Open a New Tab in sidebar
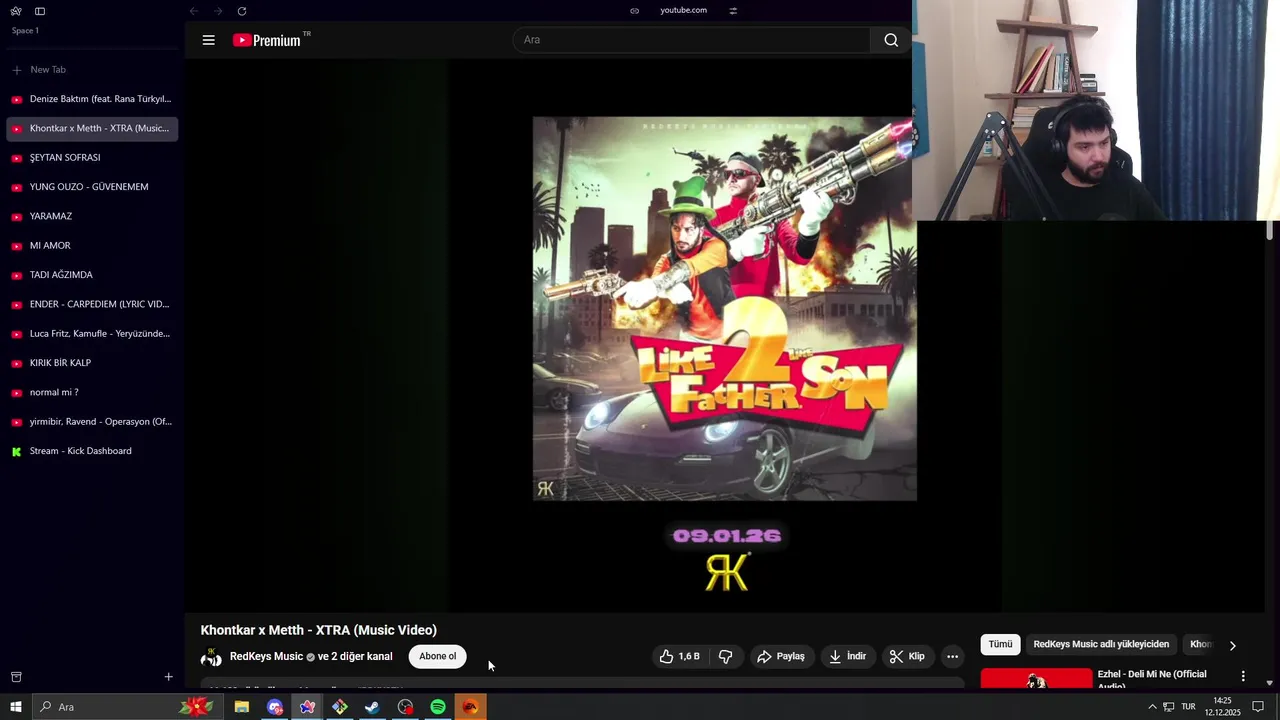This screenshot has width=1280, height=720. (x=92, y=70)
